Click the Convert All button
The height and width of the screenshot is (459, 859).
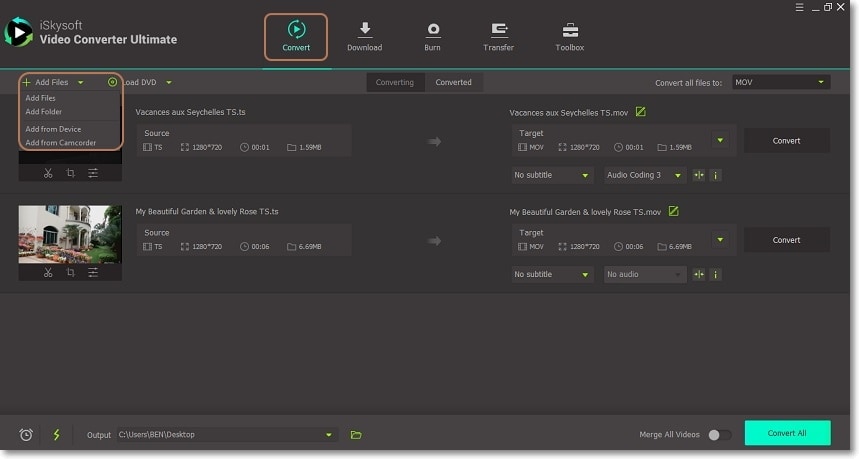tap(787, 433)
